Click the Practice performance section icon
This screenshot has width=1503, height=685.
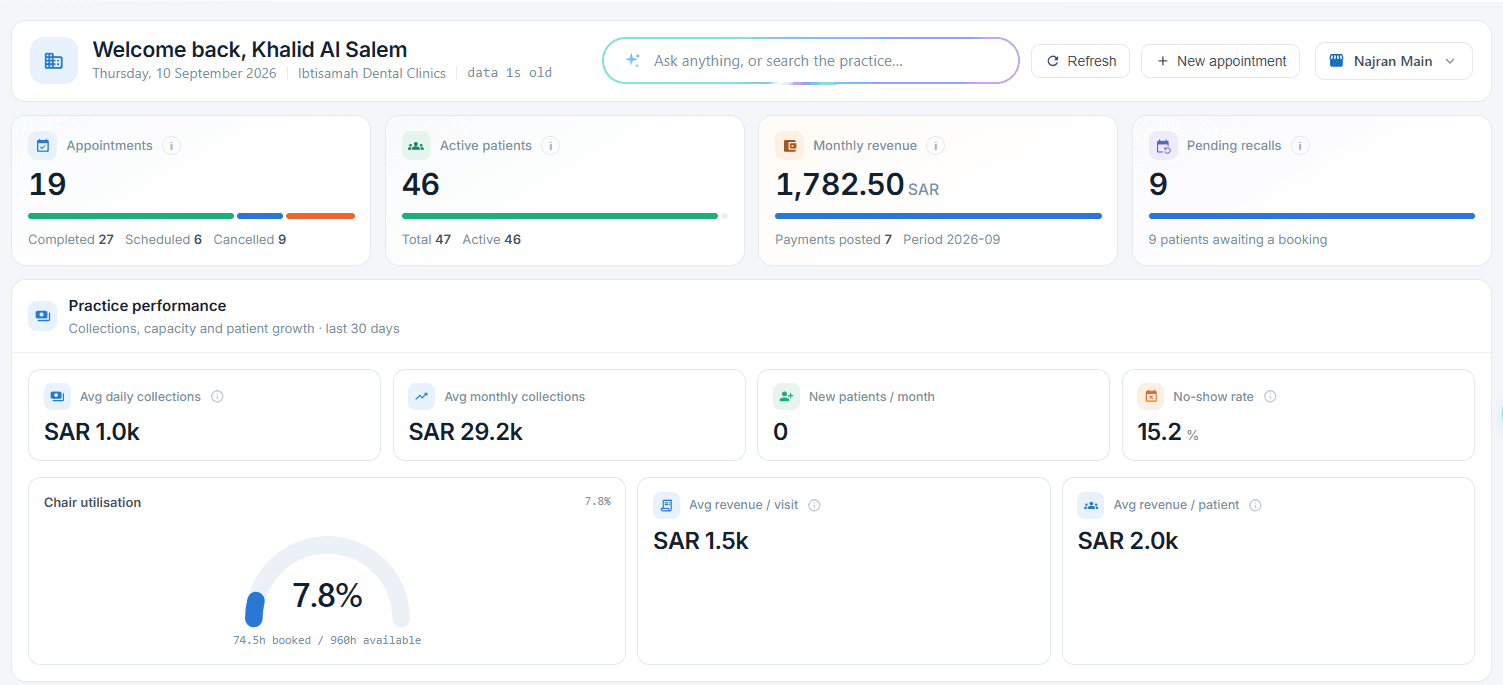(43, 316)
